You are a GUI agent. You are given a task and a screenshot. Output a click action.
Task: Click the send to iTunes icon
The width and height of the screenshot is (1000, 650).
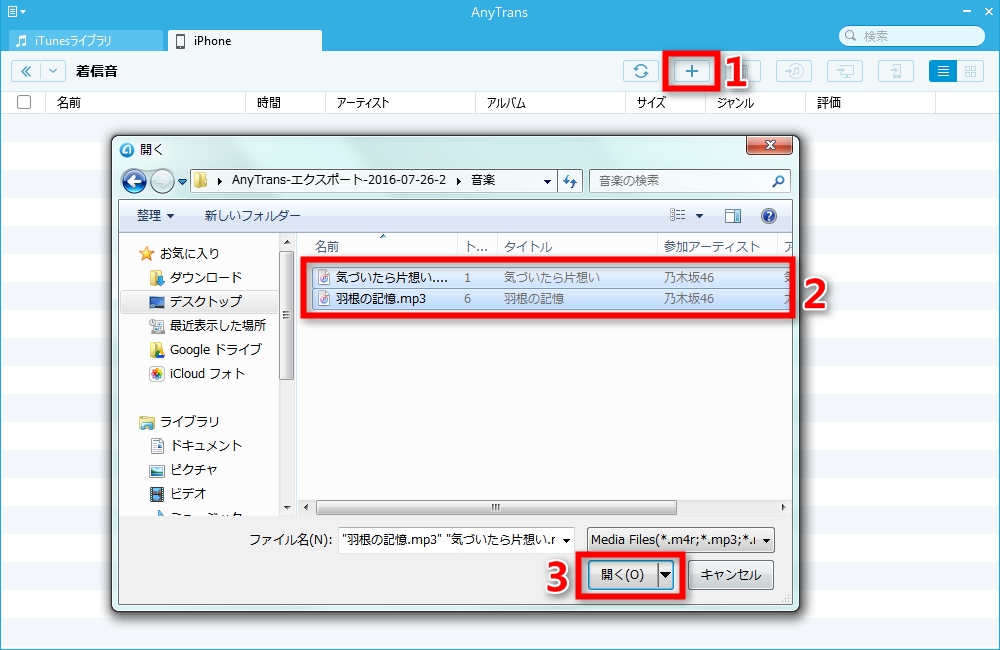click(793, 71)
